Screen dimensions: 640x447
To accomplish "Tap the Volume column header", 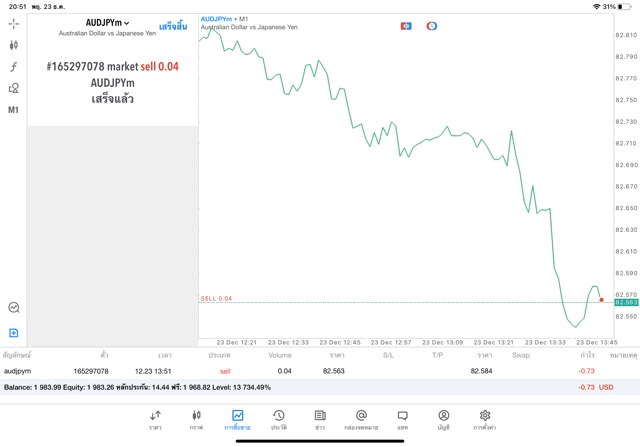I will tap(280, 355).
